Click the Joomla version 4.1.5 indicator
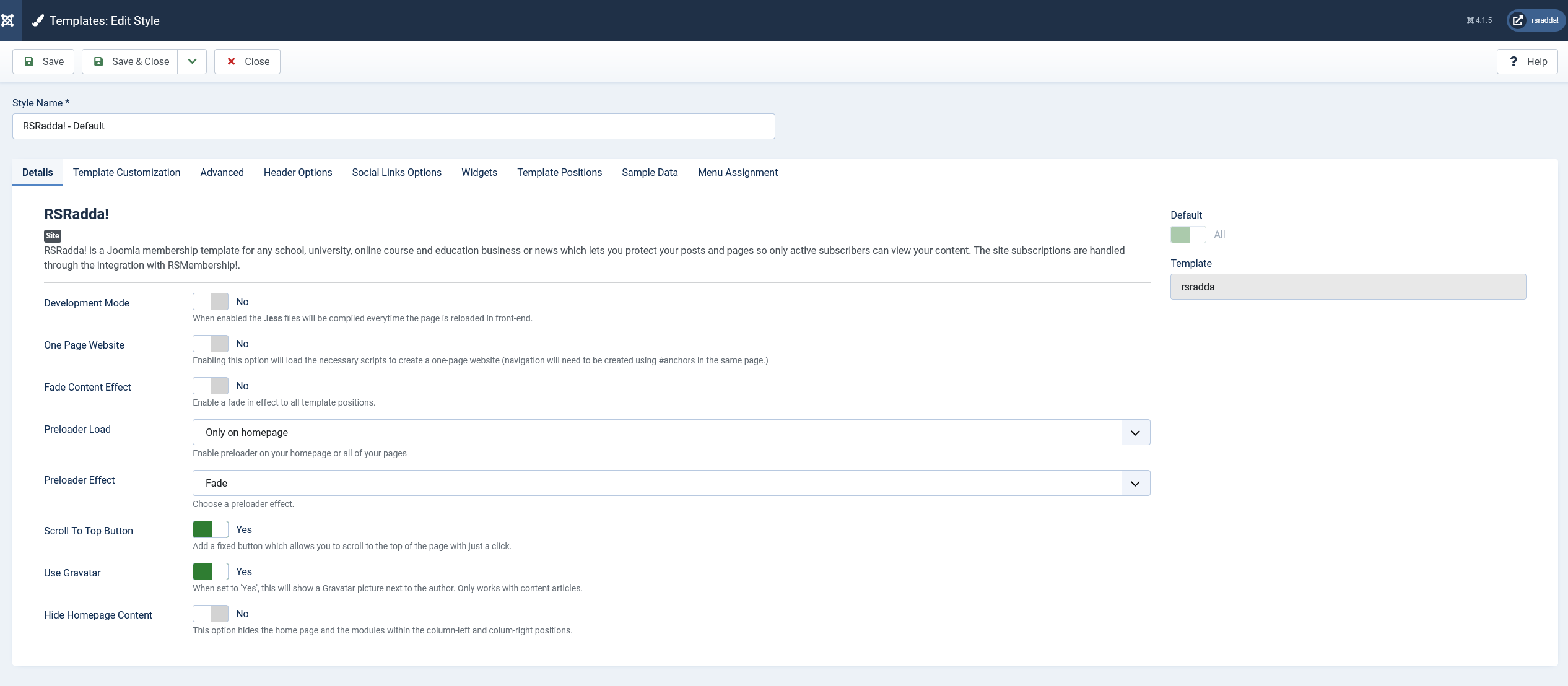1568x686 pixels. [1479, 20]
